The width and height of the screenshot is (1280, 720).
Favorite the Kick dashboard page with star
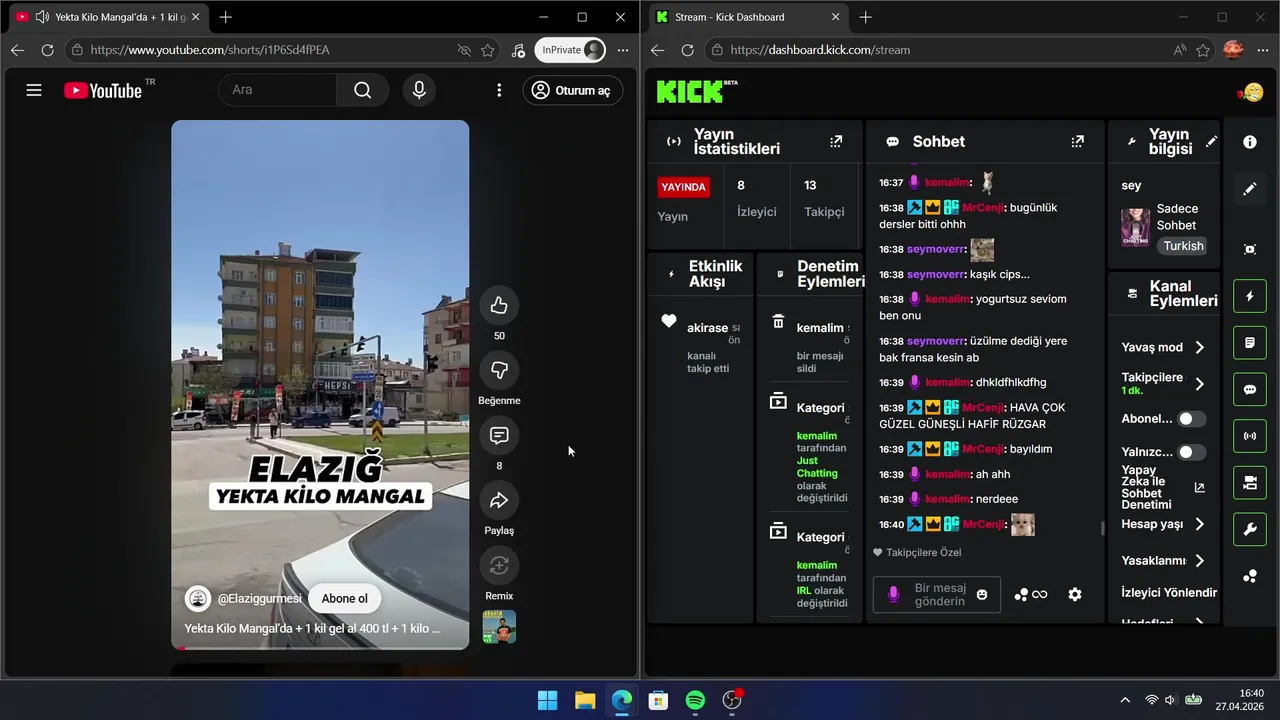(1203, 50)
